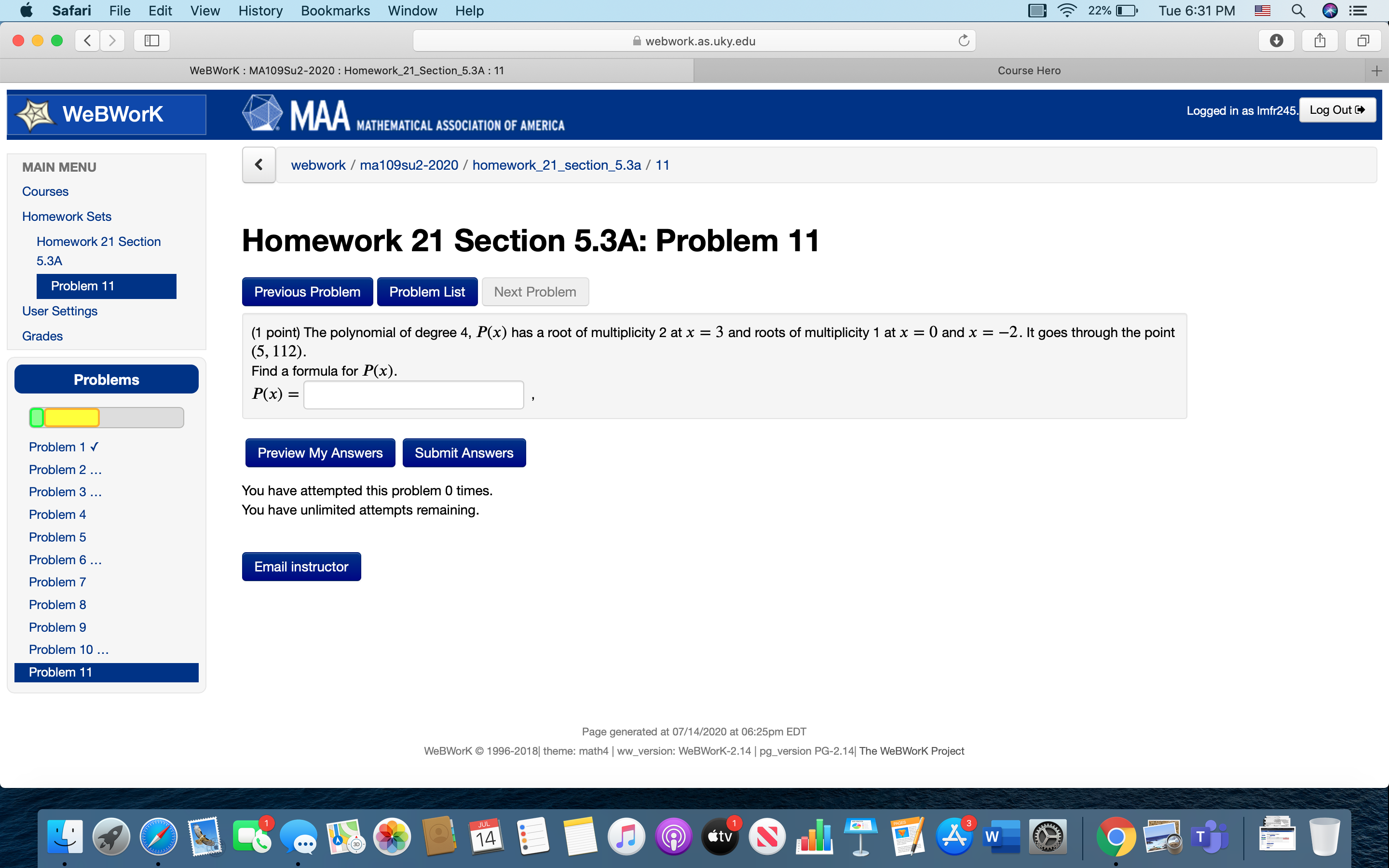The height and width of the screenshot is (868, 1389).
Task: Open the Bookmarks menu
Action: tap(335, 11)
